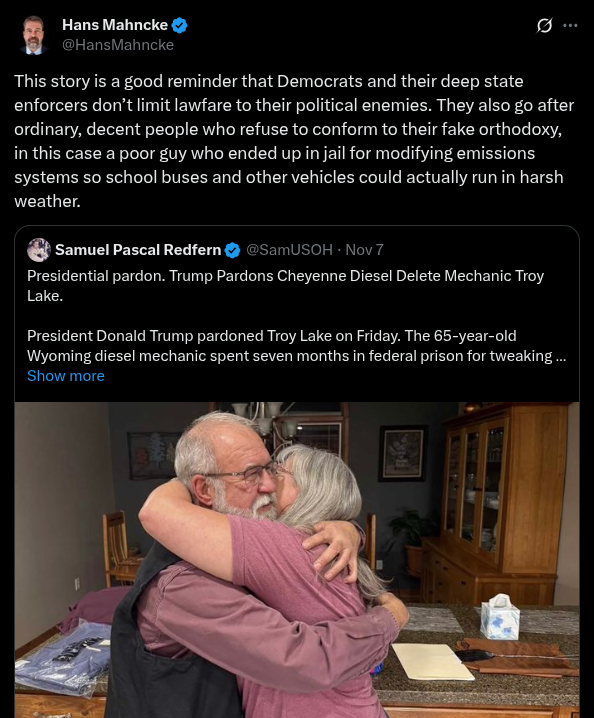Click the quoted tweet headline text

[285, 286]
